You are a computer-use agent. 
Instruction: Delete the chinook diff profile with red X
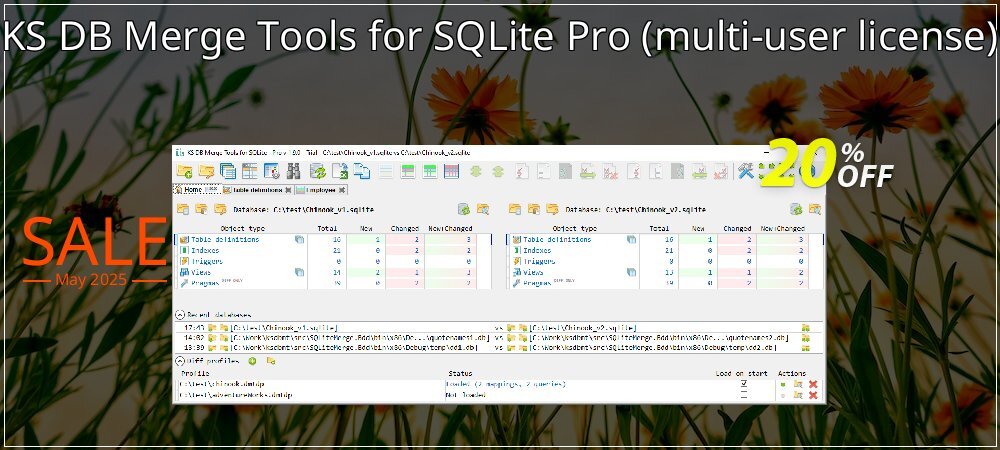(x=813, y=384)
